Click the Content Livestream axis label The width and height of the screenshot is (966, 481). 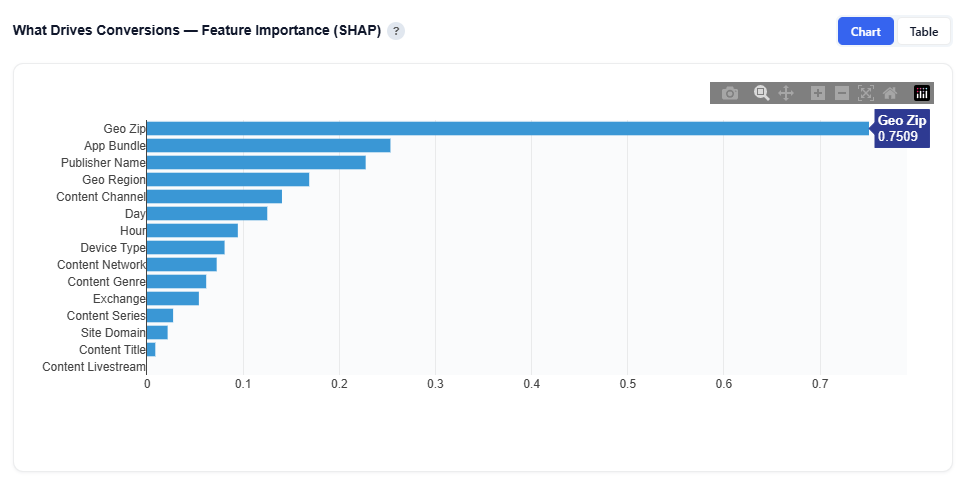click(94, 367)
